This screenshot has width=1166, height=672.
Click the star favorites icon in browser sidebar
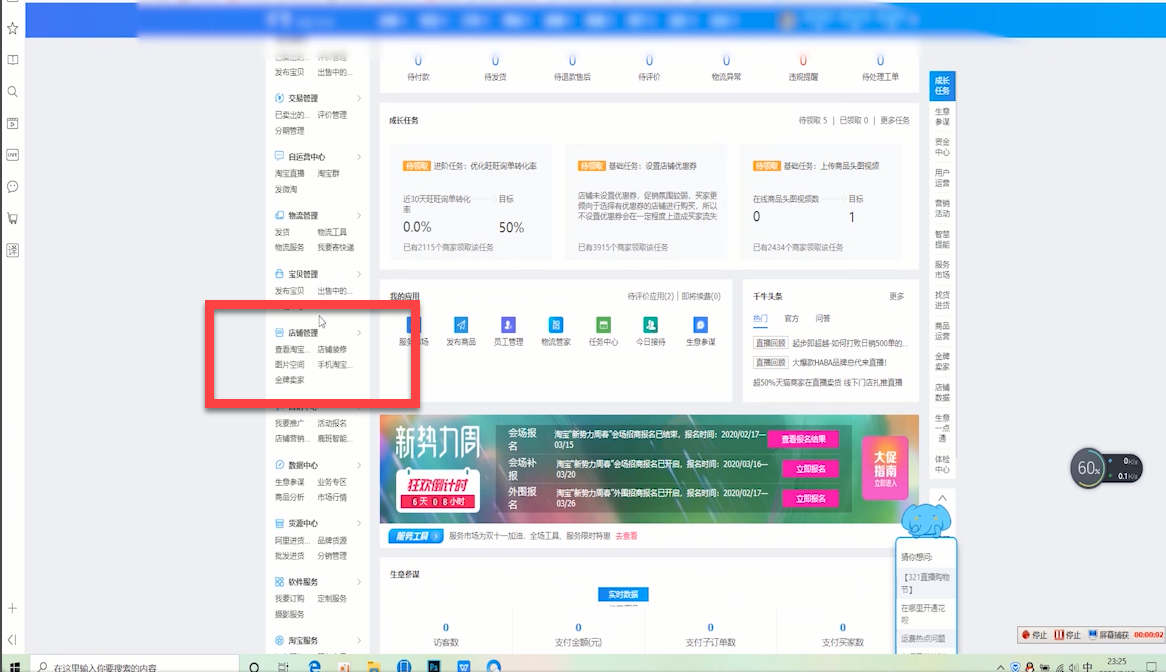pos(13,28)
